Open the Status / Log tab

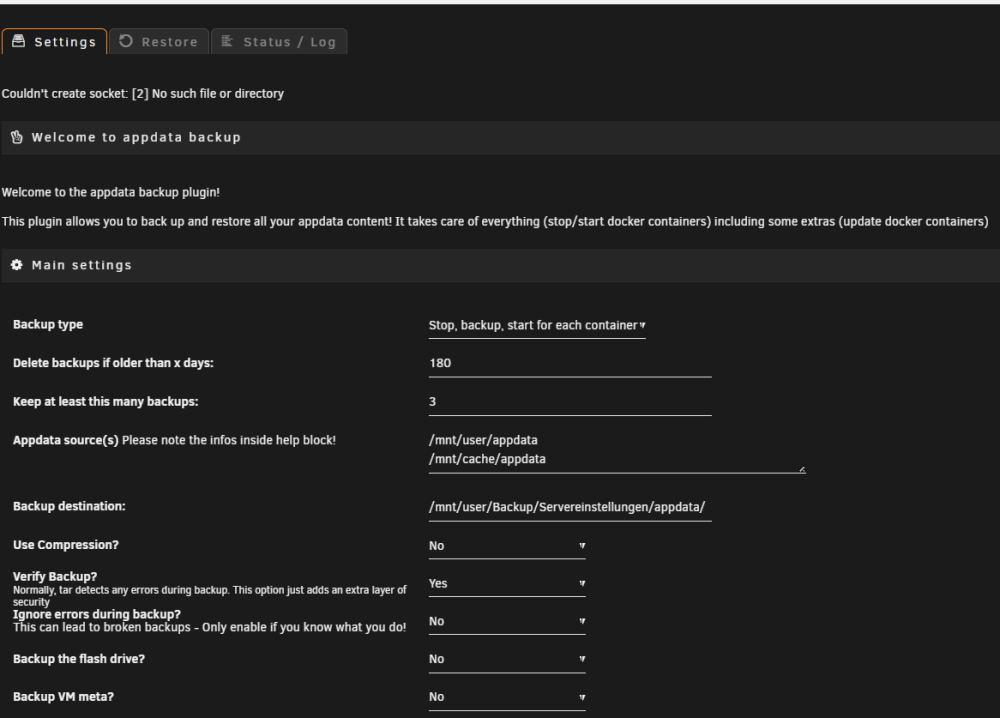(x=279, y=42)
